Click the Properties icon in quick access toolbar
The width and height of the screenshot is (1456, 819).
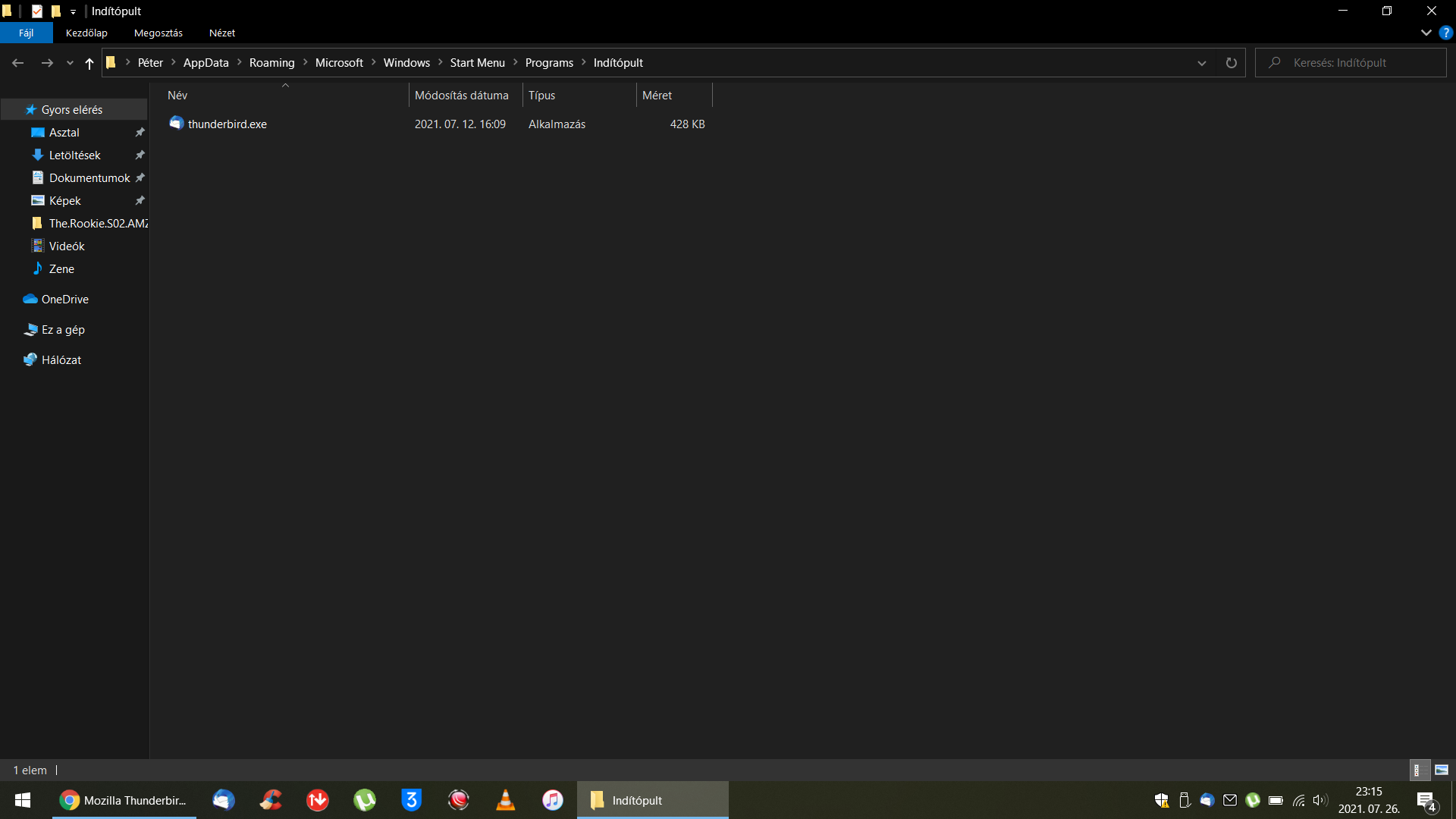point(36,11)
